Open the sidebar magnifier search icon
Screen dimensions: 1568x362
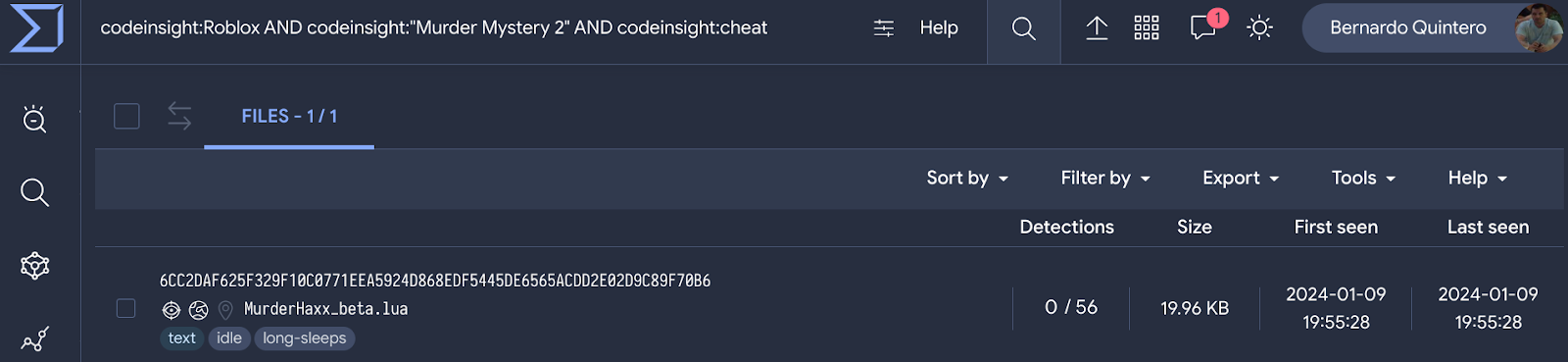(34, 192)
